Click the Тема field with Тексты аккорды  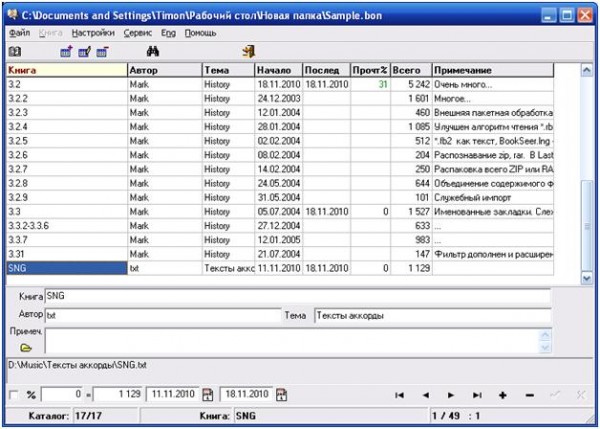tap(433, 316)
